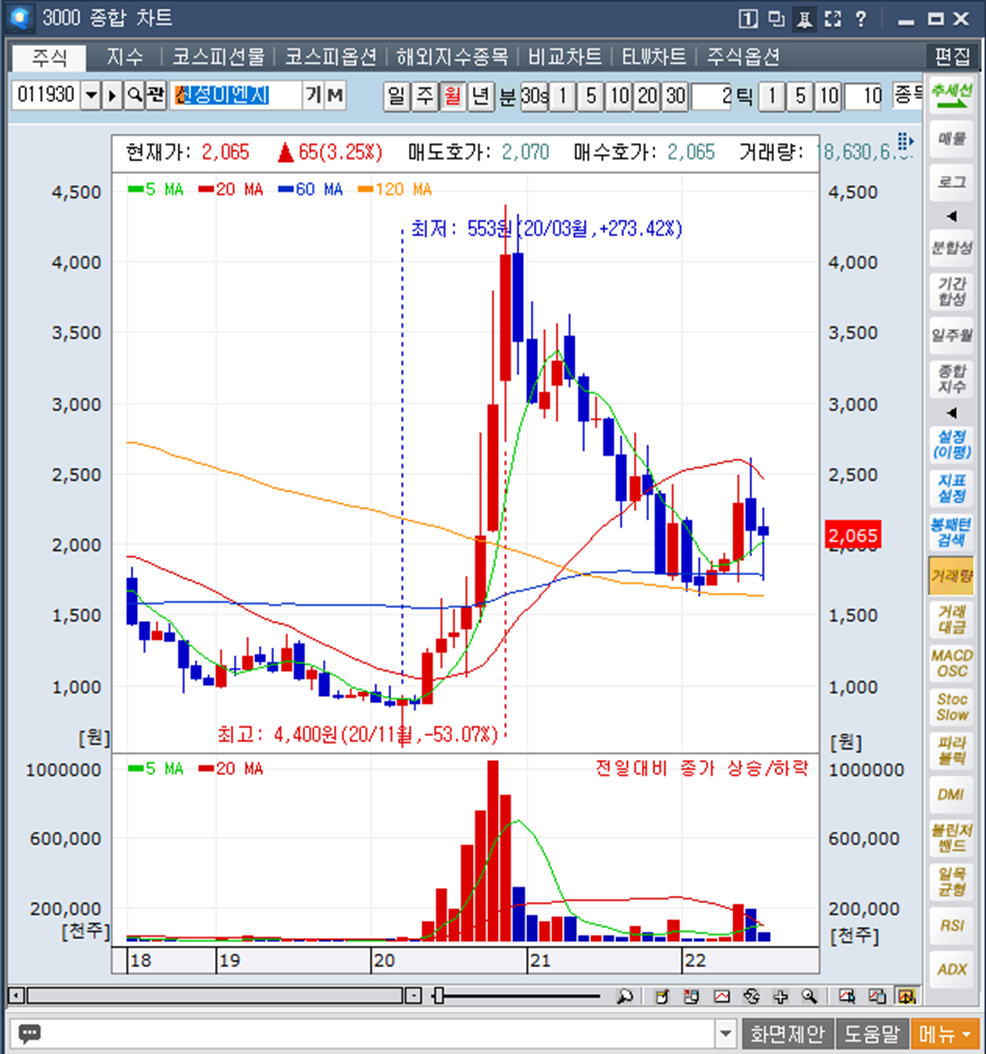Click the tick count field showing 10

click(x=863, y=96)
